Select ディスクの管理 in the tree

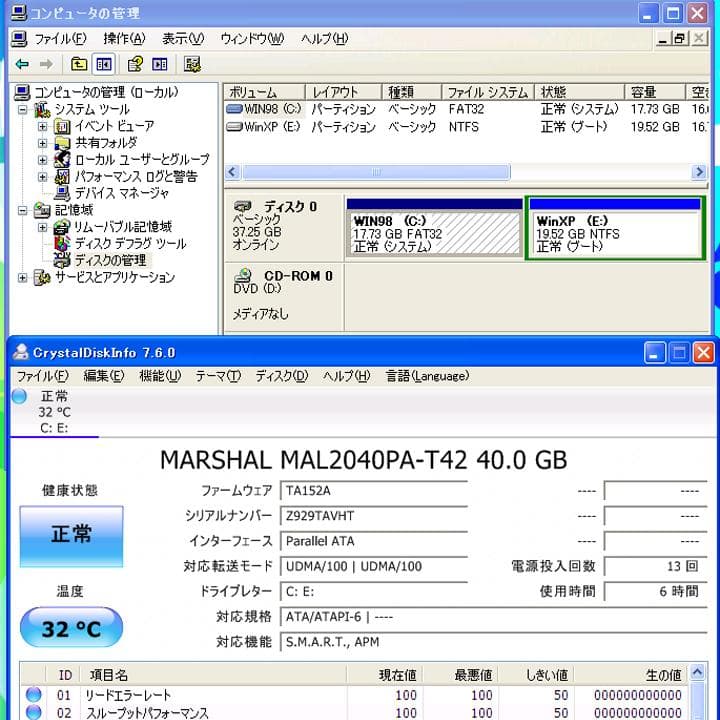pos(111,260)
